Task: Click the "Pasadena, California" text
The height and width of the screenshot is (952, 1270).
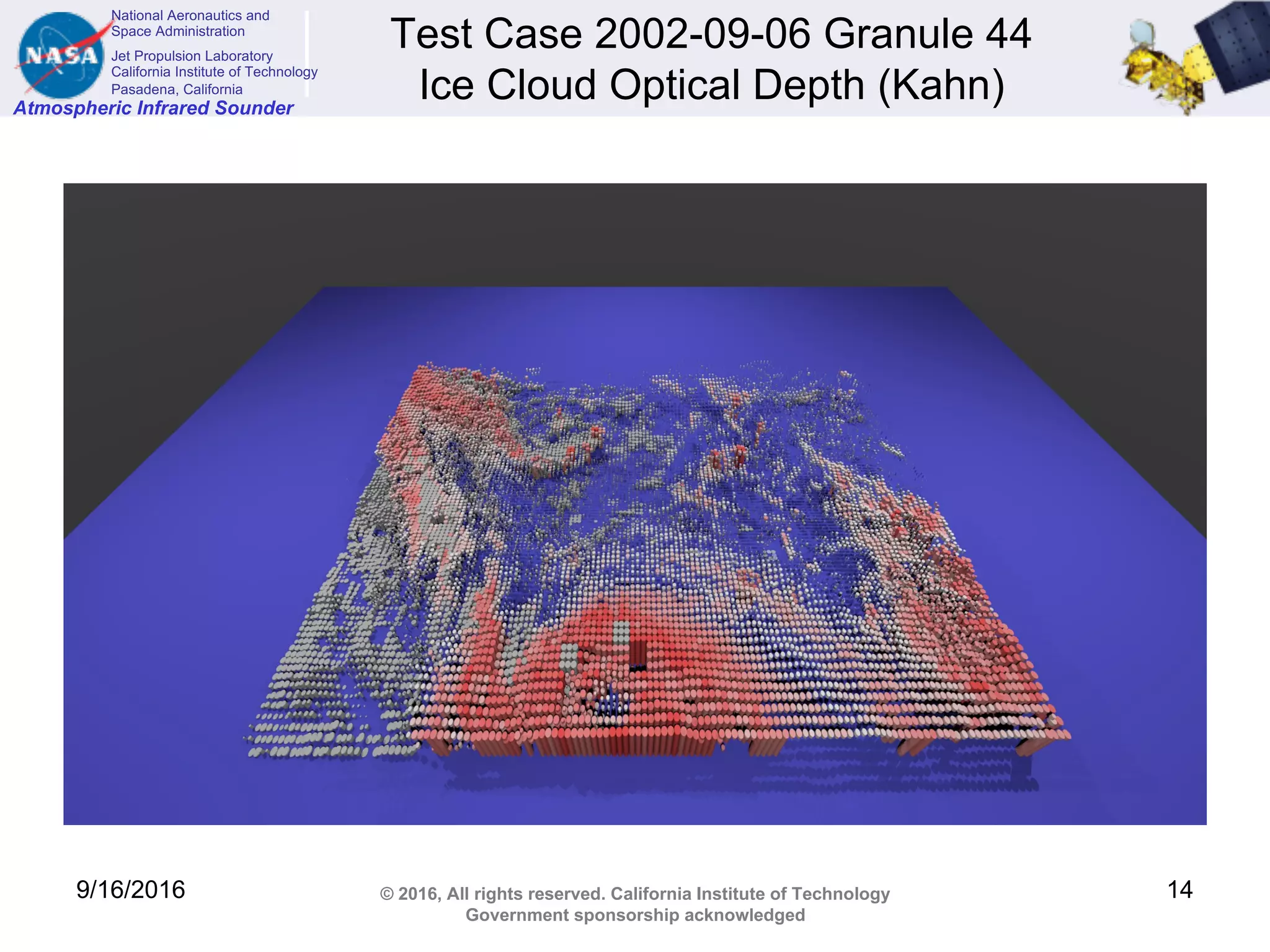Action: 177,89
